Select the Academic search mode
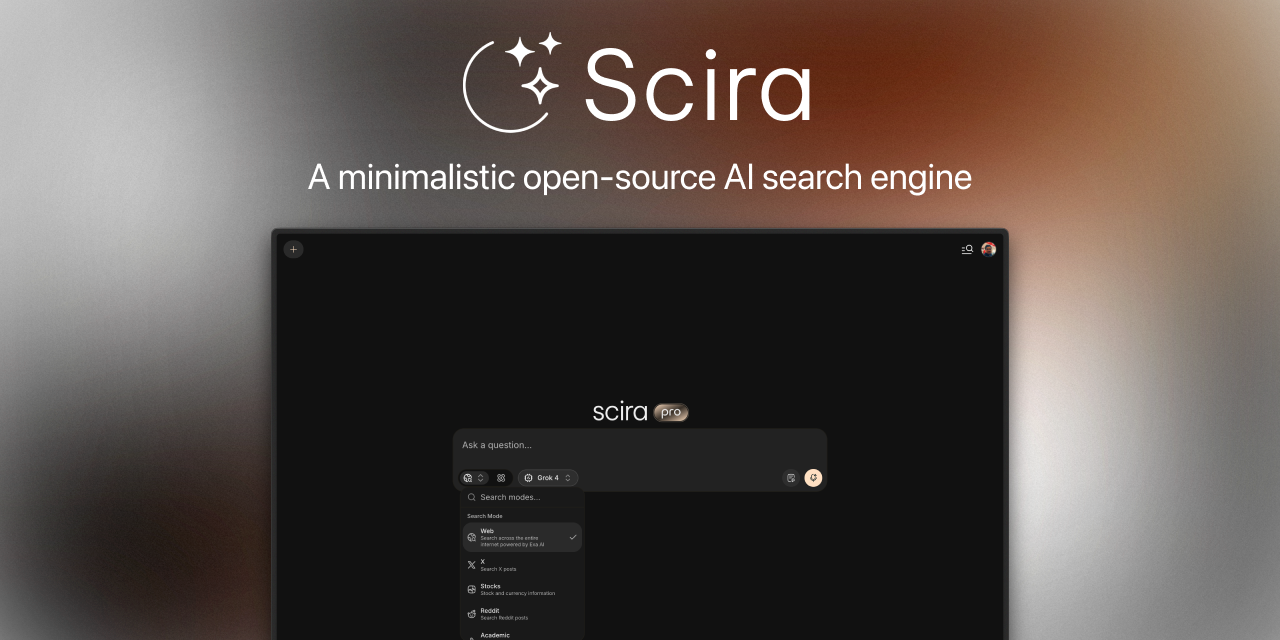 (522, 635)
